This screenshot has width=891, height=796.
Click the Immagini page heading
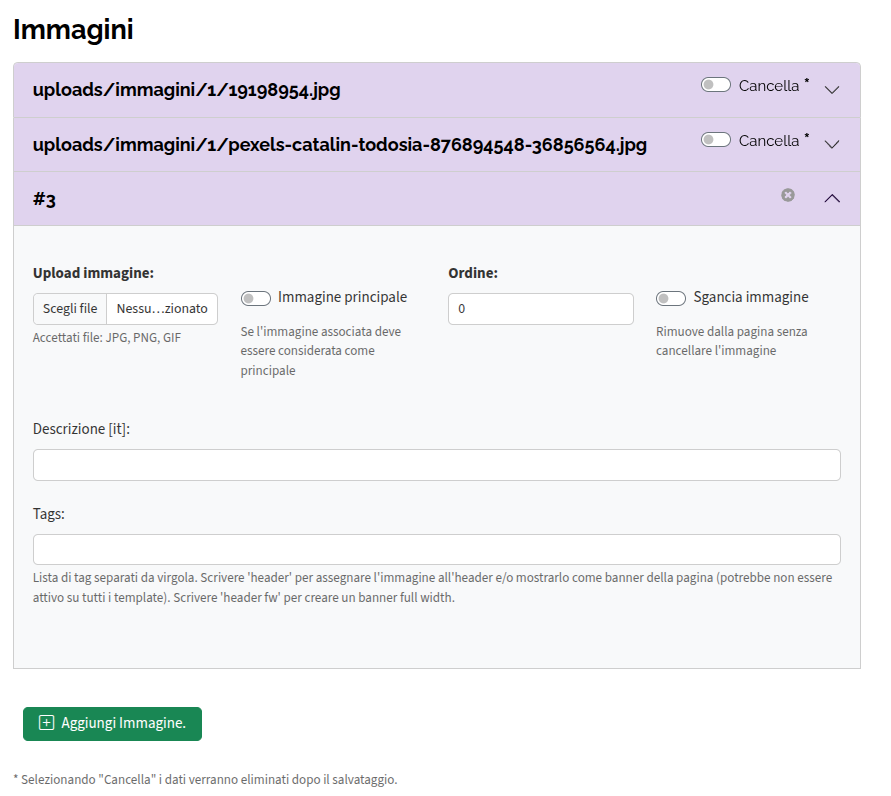pyautogui.click(x=73, y=30)
